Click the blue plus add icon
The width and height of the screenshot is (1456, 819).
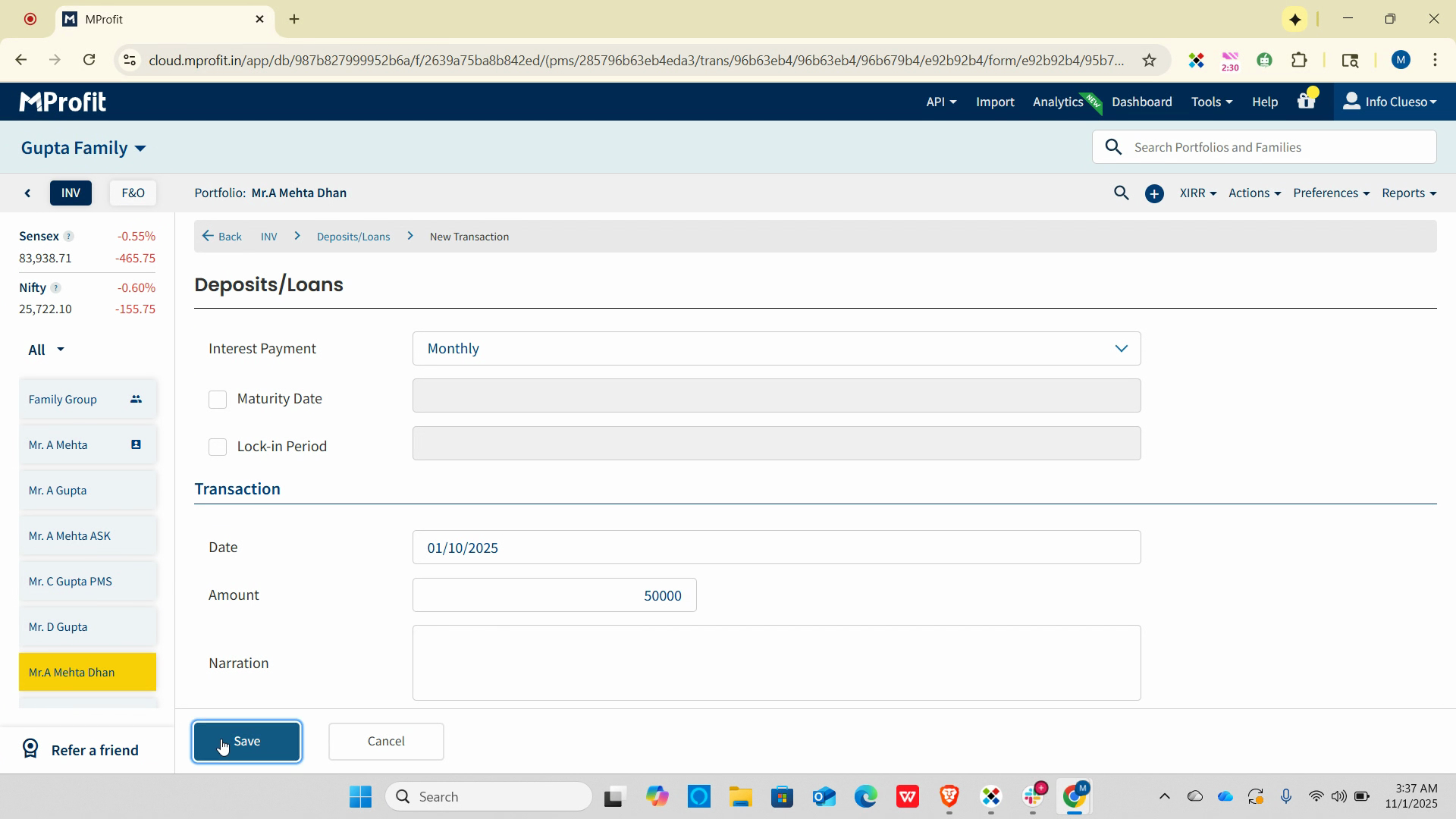[x=1154, y=194]
